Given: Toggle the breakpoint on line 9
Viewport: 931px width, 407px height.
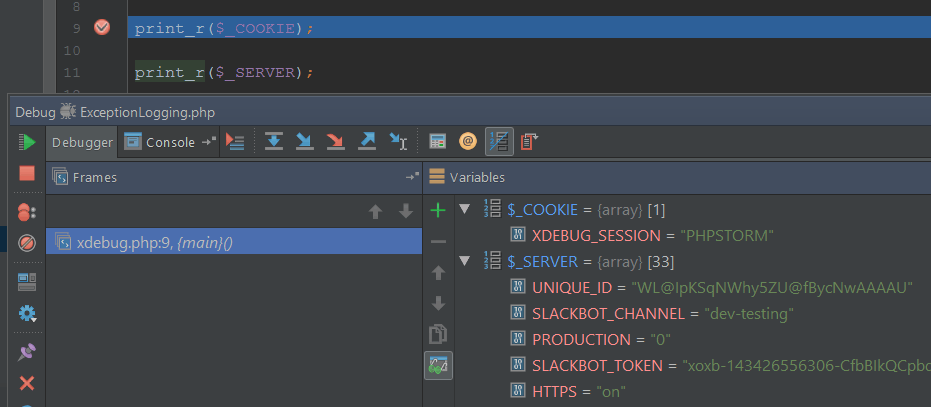Looking at the screenshot, I should click(x=102, y=27).
